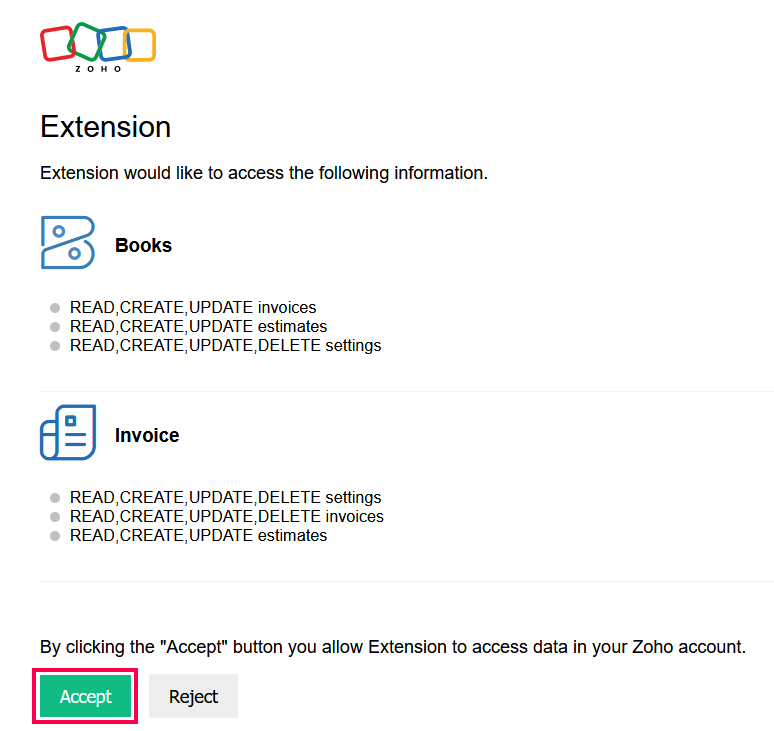Click bullet beside Books invoices permission
Image resolution: width=774 pixels, height=731 pixels.
[55, 308]
